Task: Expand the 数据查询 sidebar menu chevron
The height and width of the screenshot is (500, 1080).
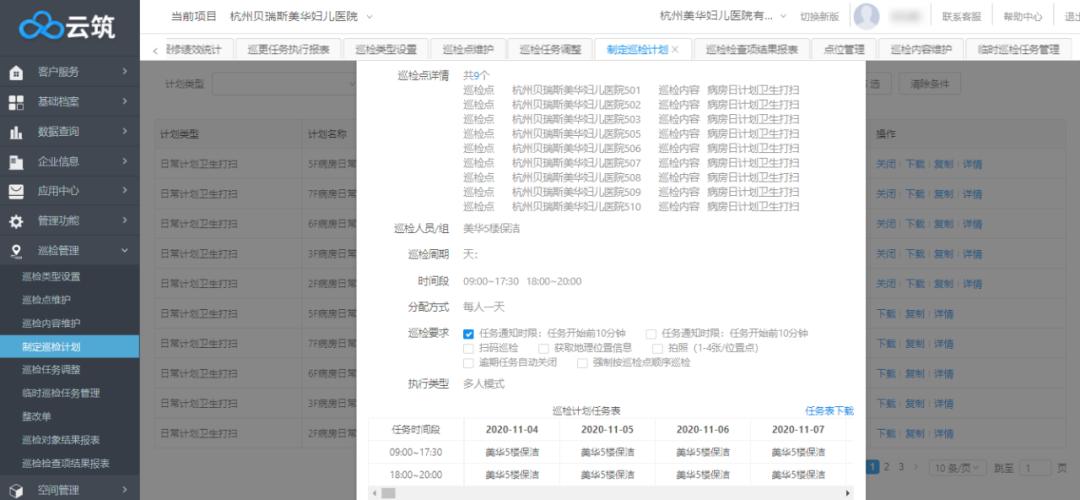Action: tap(125, 131)
